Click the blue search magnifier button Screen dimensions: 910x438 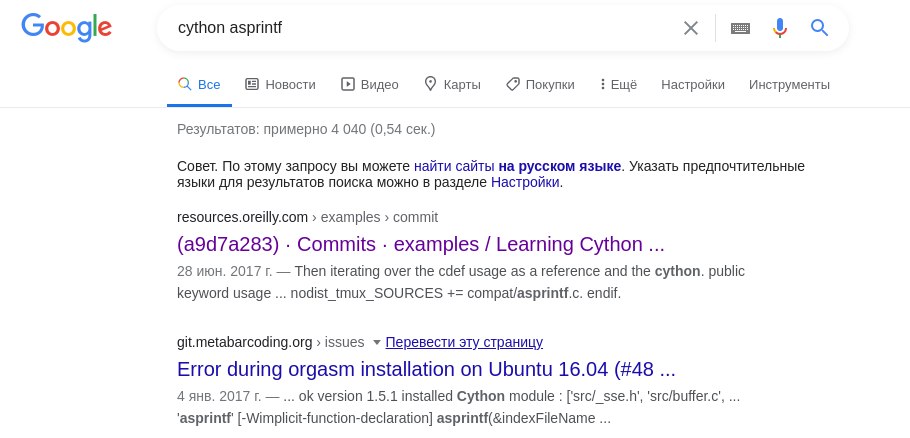click(x=819, y=27)
